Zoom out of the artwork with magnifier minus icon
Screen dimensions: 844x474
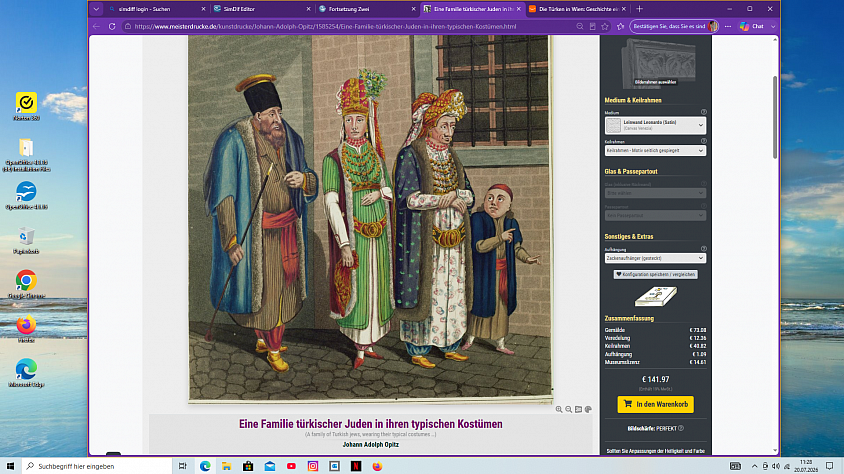click(x=568, y=409)
